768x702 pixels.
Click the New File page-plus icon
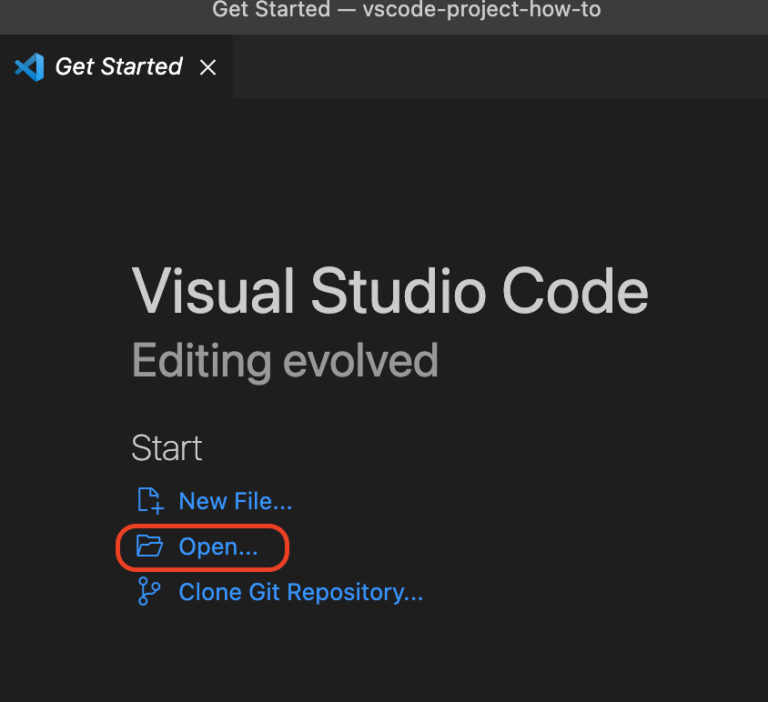click(x=150, y=501)
